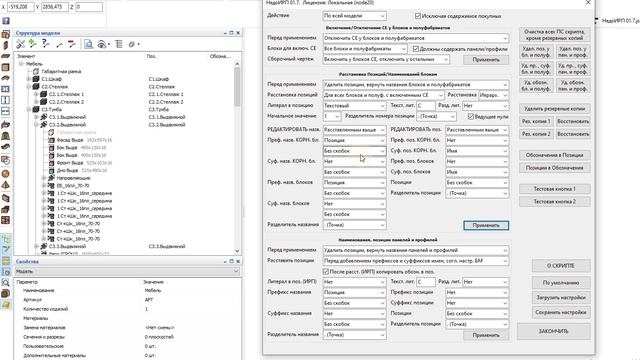Viewport: 640px width, 360px height.
Task: Click the orange sphere icon in left sidebar
Action: click(5, 173)
